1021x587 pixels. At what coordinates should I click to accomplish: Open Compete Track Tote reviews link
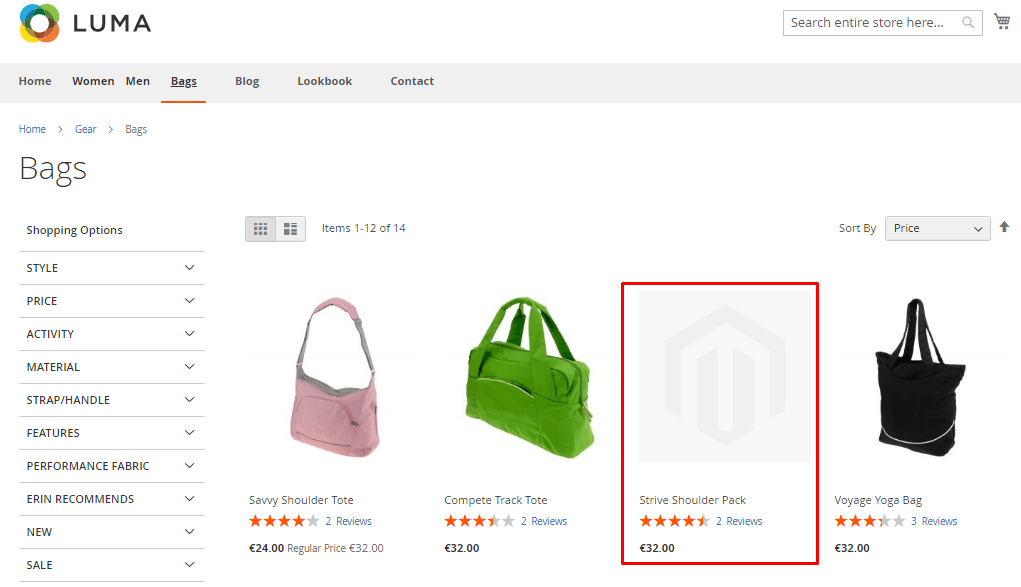tap(544, 521)
